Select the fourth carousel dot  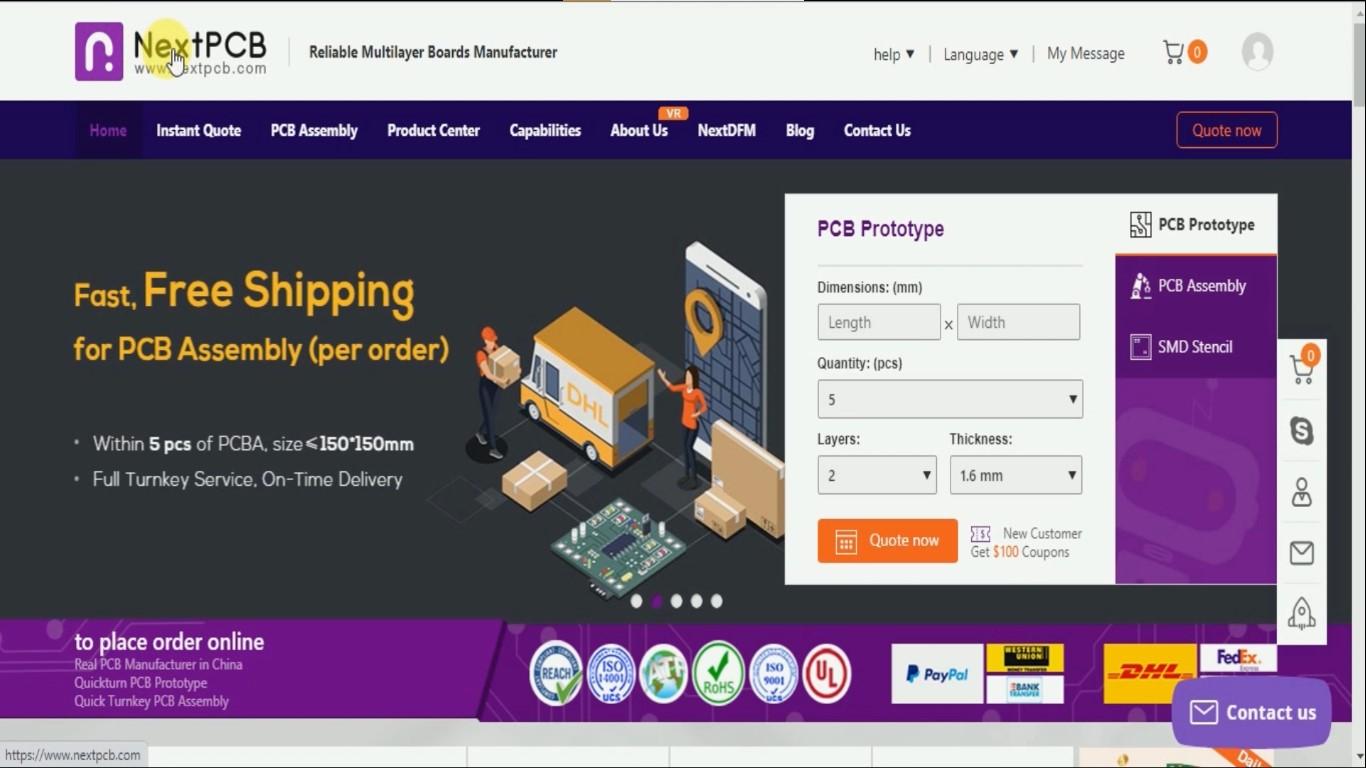pos(697,601)
